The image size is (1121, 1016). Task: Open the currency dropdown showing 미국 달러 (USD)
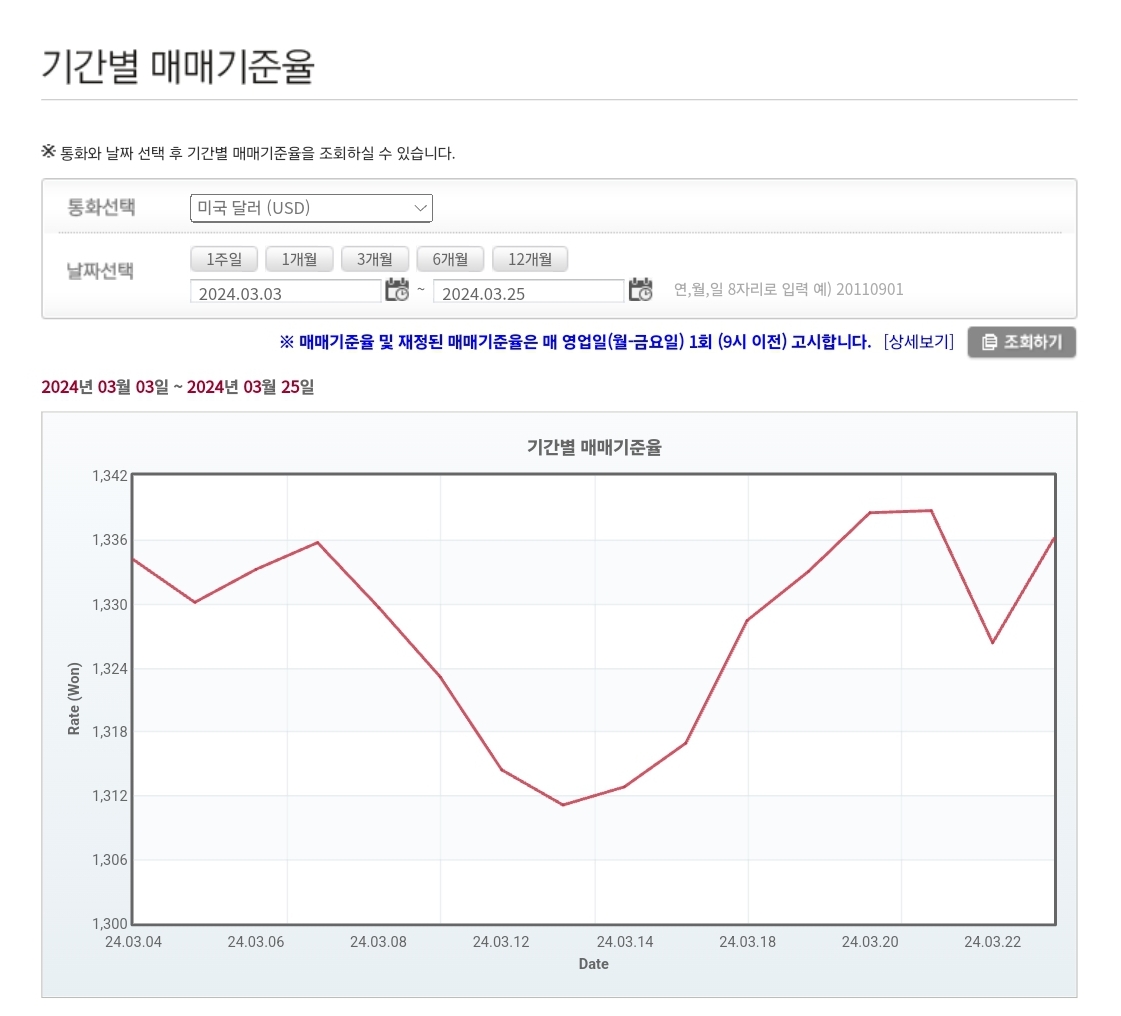point(311,208)
